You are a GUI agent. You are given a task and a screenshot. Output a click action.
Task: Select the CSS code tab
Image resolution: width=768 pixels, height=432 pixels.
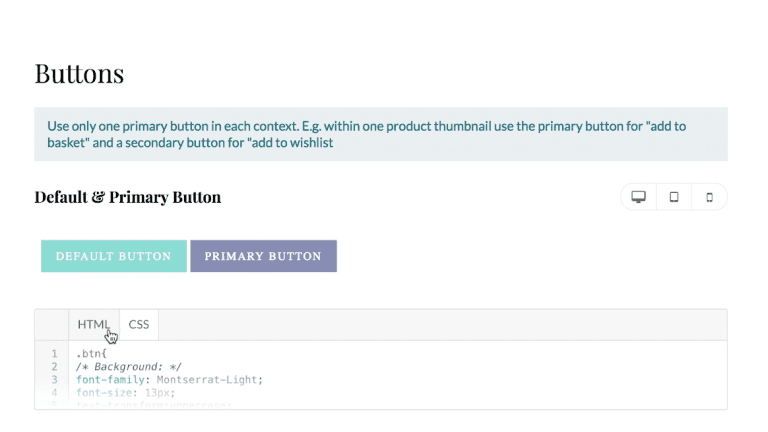click(x=139, y=324)
